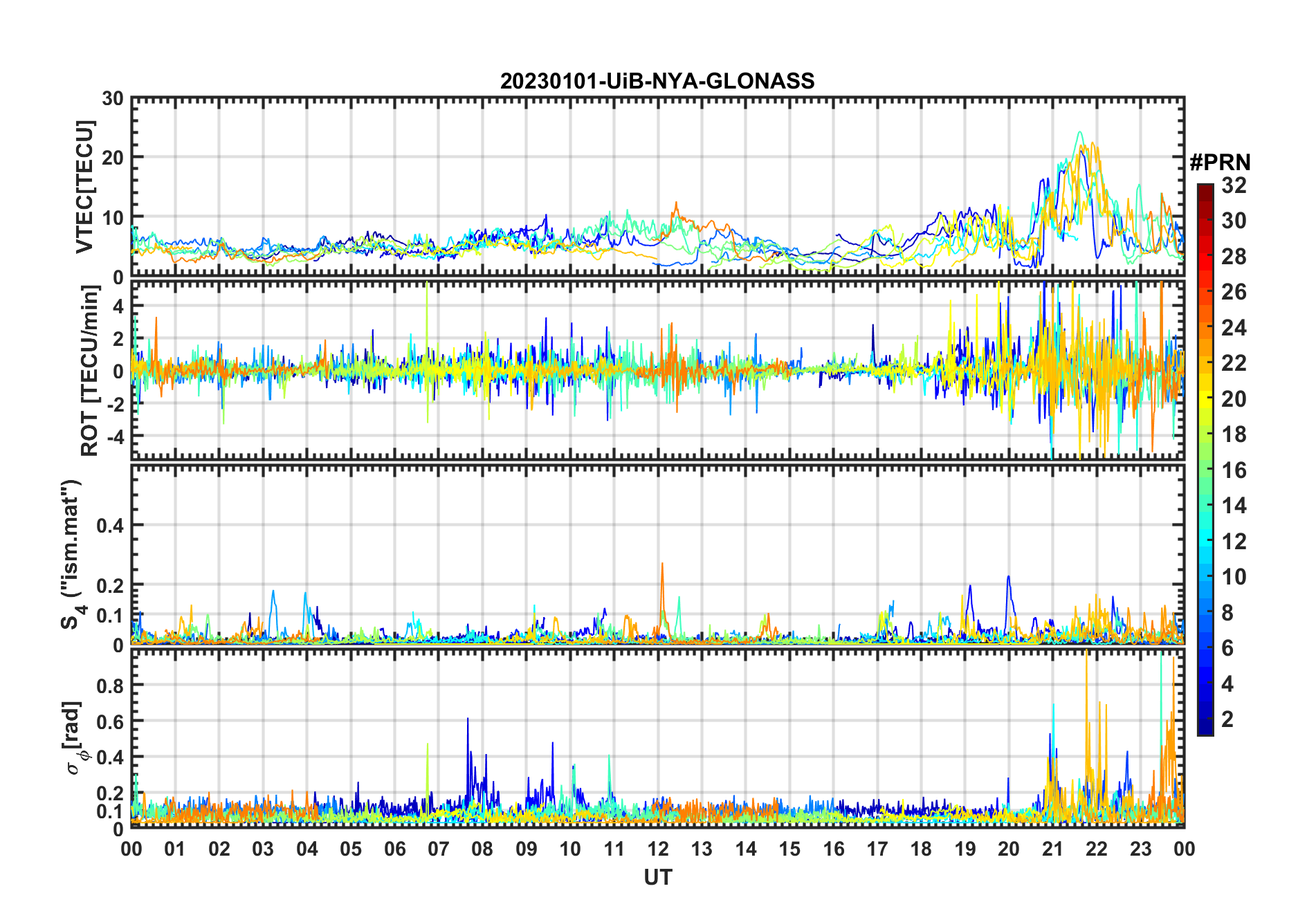Click colorbar tick label 28
This screenshot has width=1316, height=920.
(x=1234, y=257)
